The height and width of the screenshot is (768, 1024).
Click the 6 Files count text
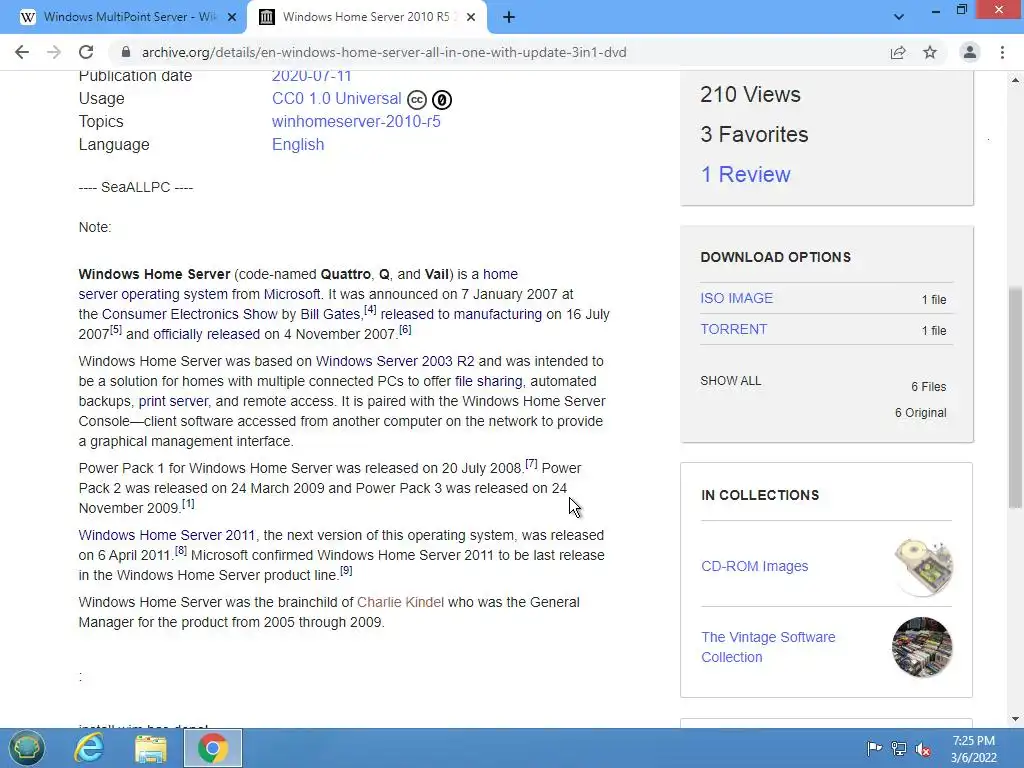[x=929, y=387]
